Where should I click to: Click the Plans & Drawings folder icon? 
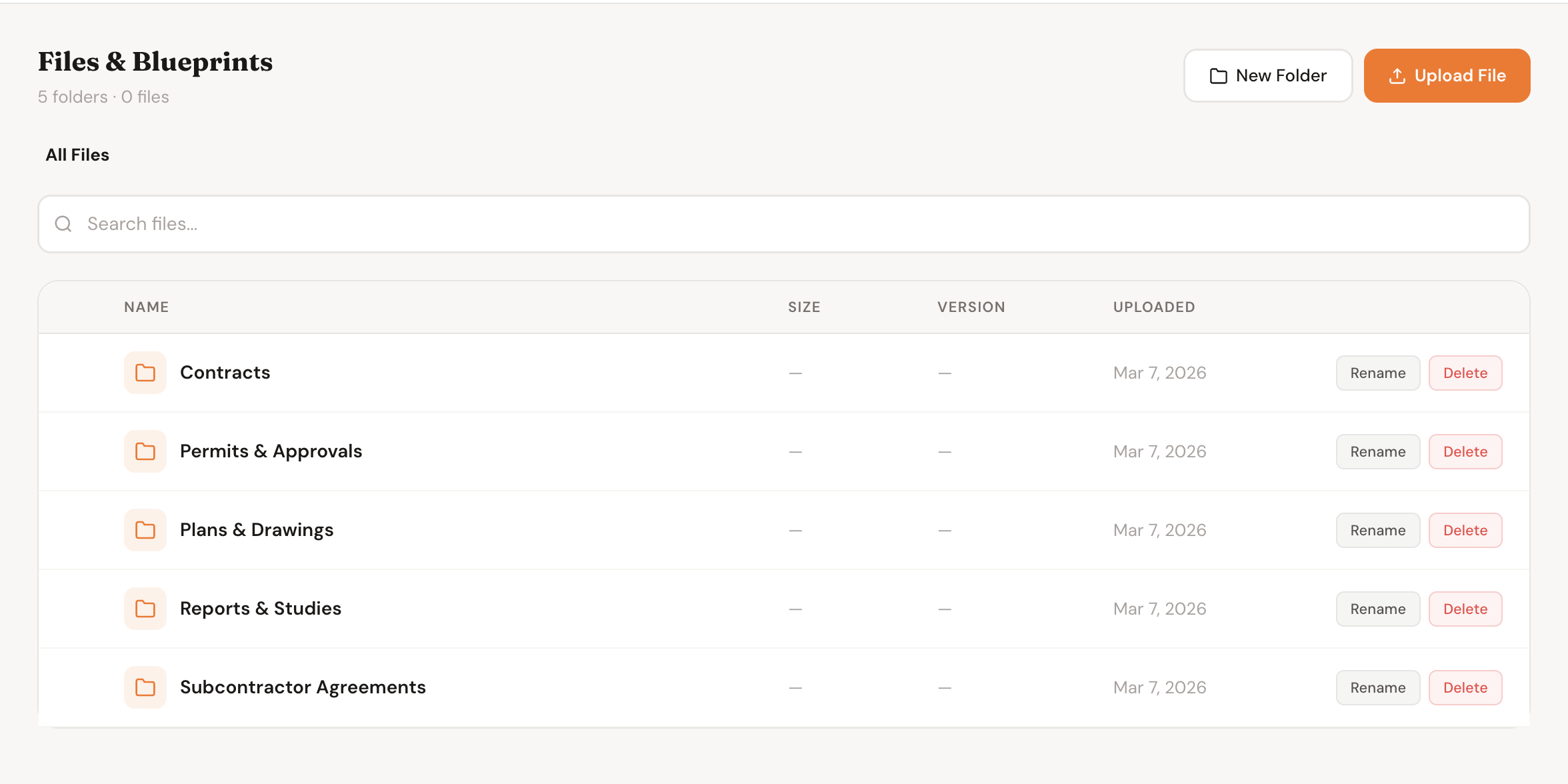click(x=144, y=530)
